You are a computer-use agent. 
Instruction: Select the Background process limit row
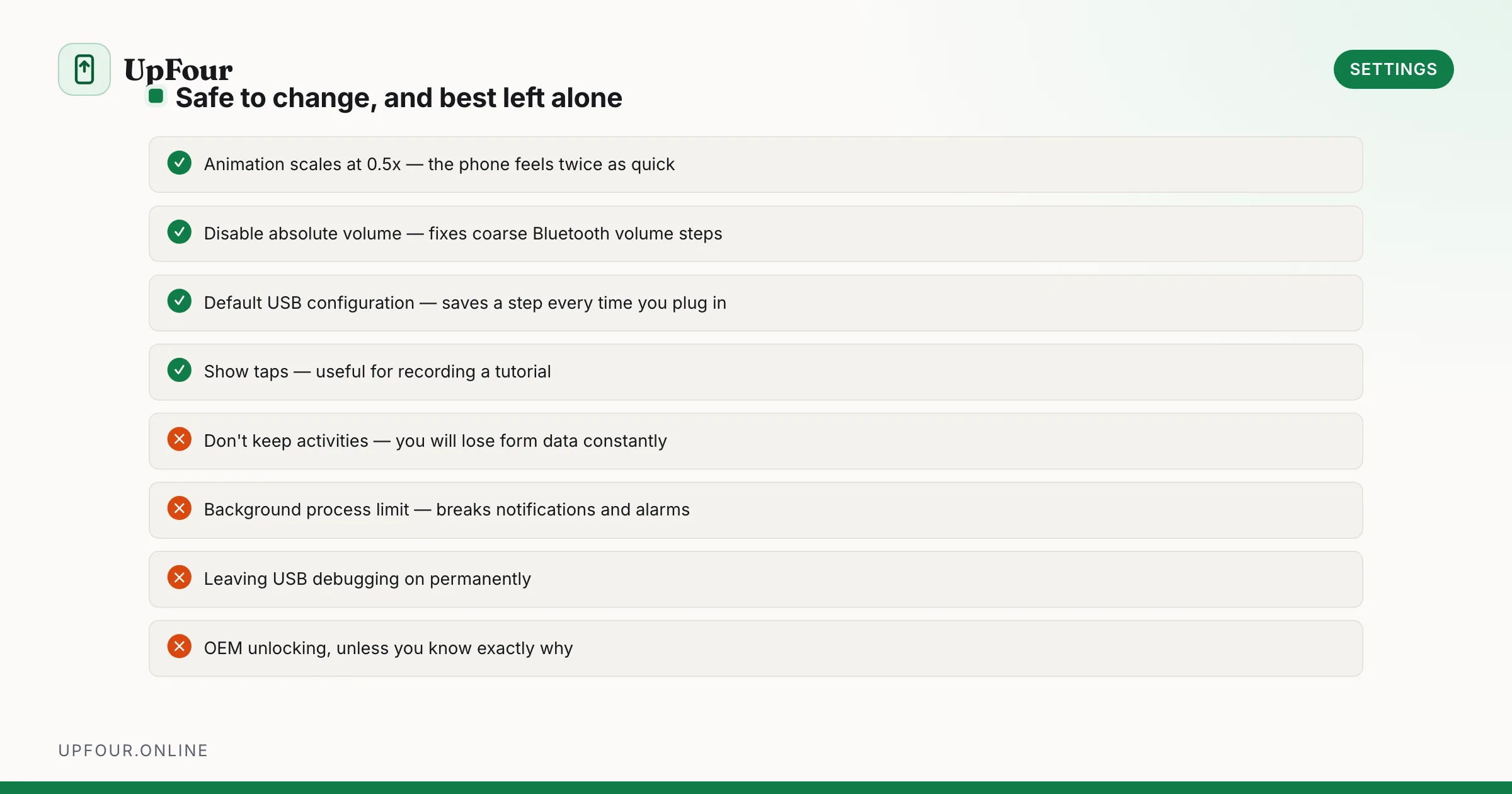tap(756, 510)
